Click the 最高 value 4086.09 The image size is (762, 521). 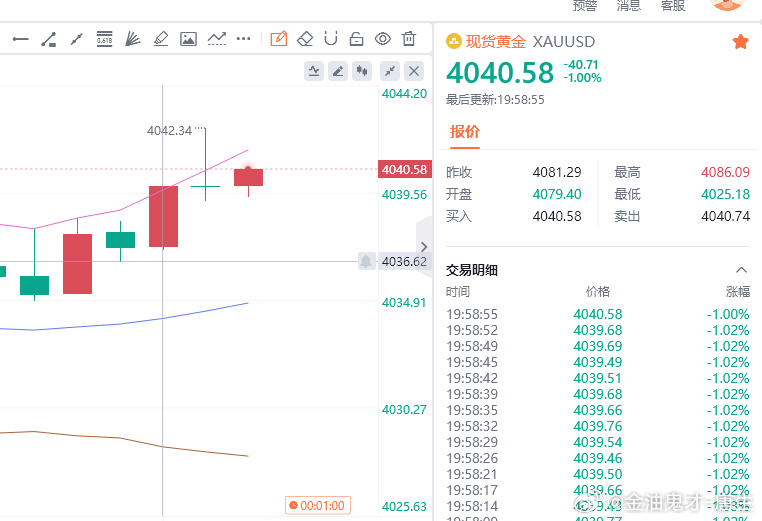725,172
